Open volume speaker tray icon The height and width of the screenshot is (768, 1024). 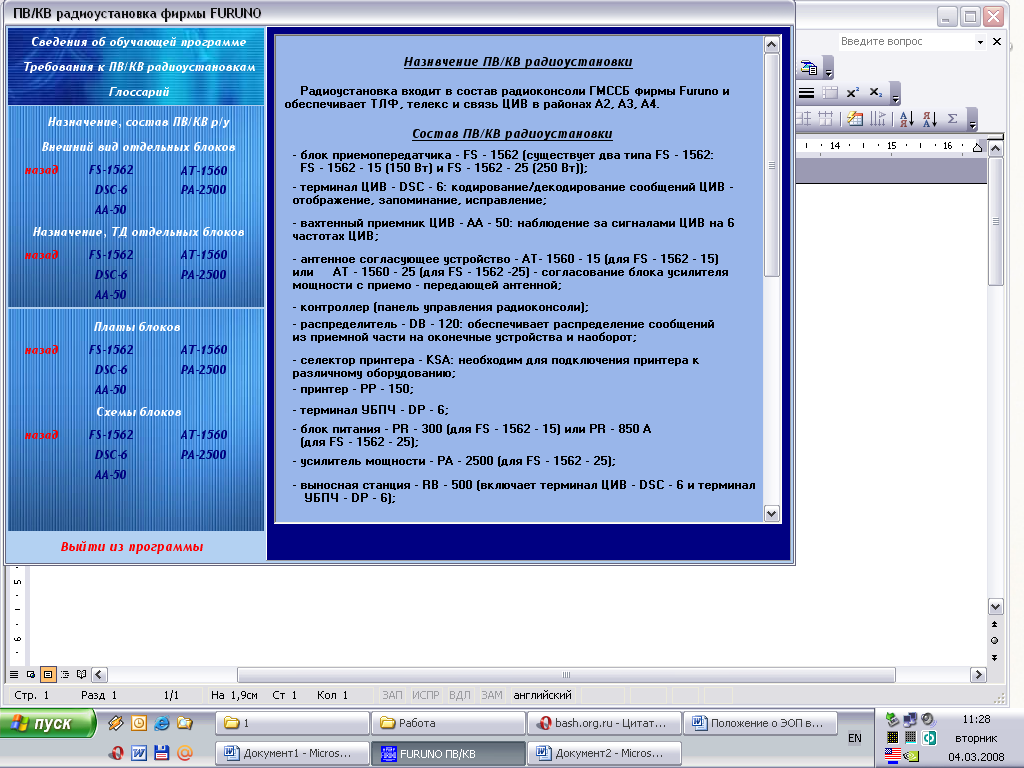click(928, 720)
